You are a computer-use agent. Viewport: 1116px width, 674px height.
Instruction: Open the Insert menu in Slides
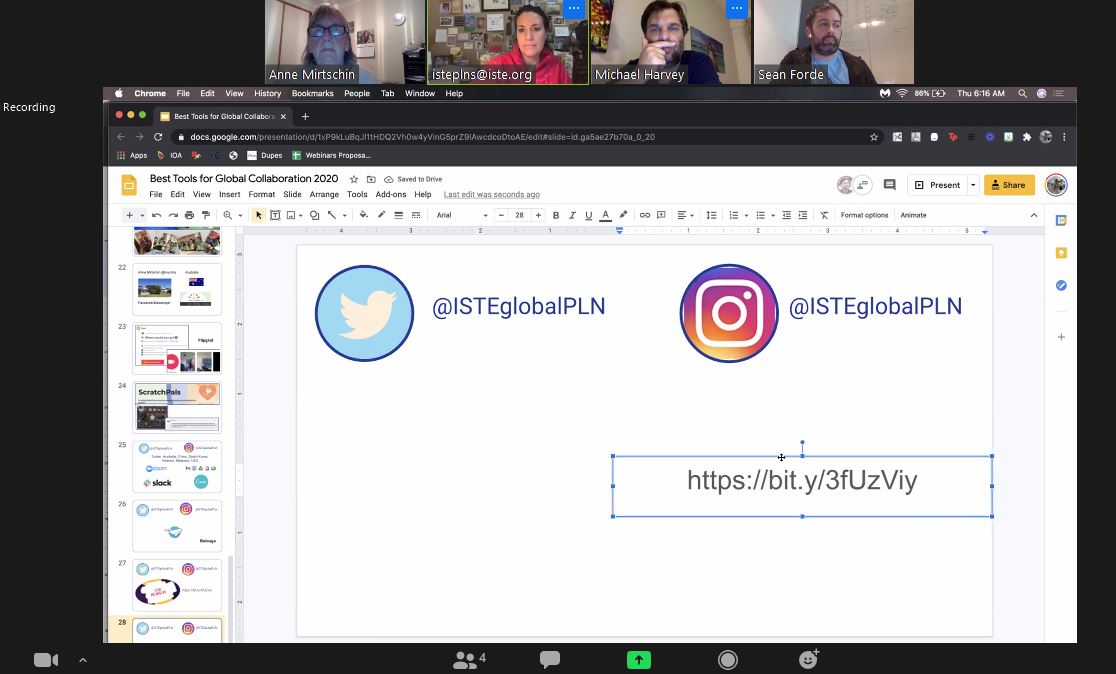coord(229,194)
